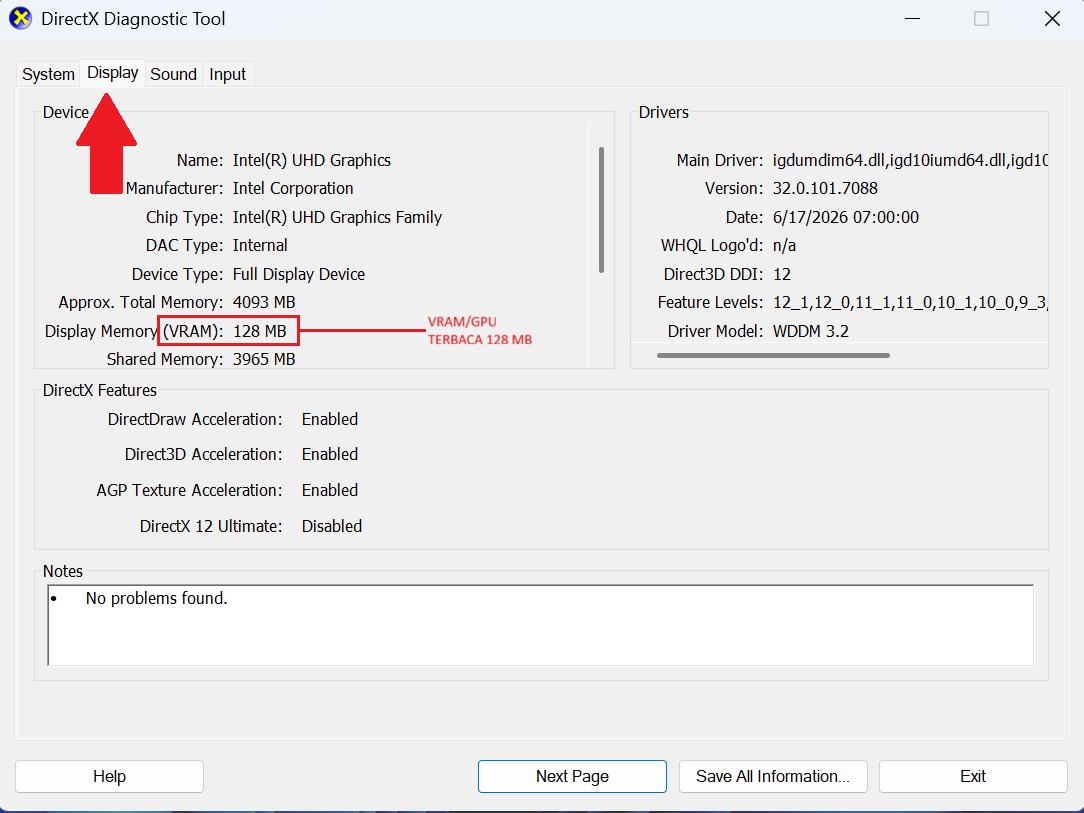Click Direct3D DDI value 12
The width and height of the screenshot is (1084, 813).
tap(782, 274)
